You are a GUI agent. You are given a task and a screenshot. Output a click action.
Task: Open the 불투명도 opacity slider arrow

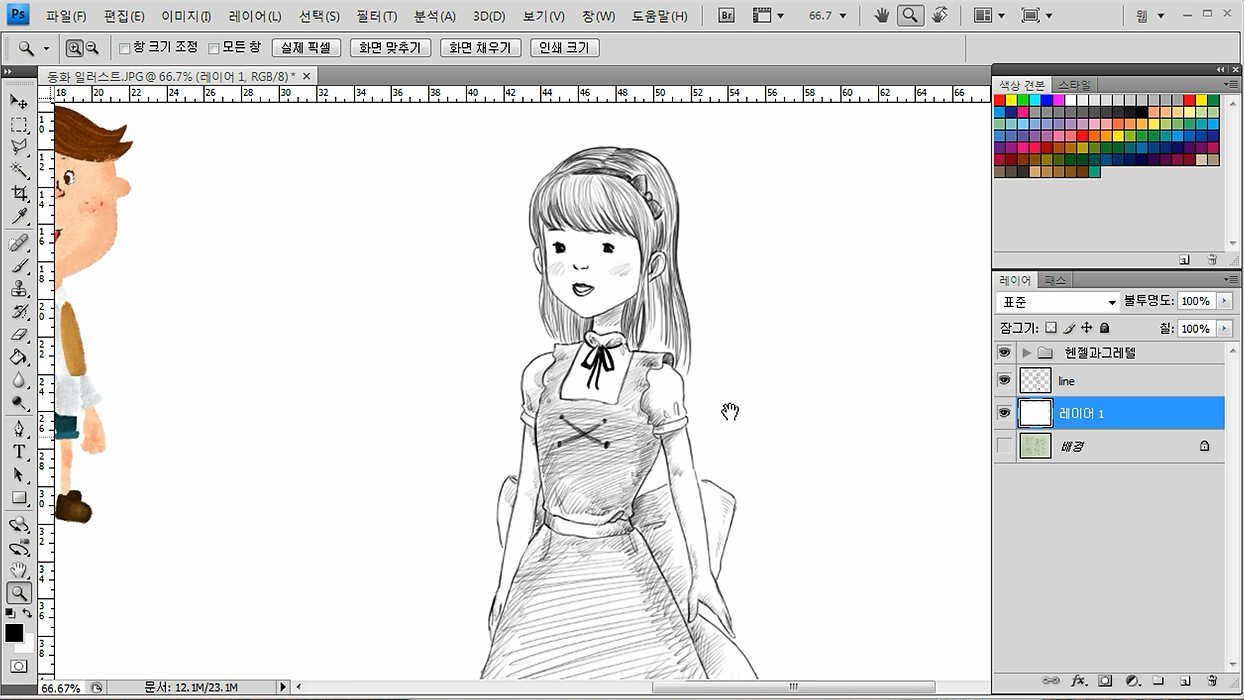click(1225, 301)
